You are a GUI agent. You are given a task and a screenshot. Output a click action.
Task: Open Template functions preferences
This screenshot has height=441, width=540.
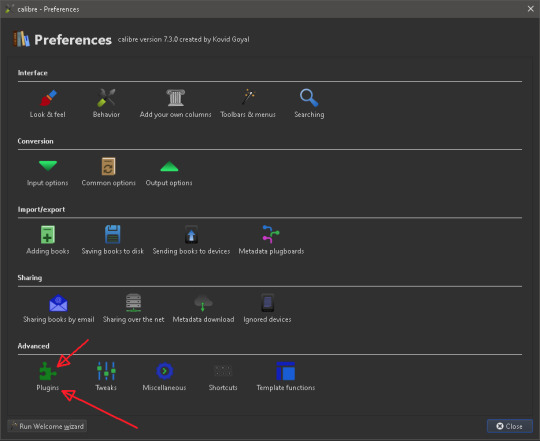pyautogui.click(x=285, y=377)
